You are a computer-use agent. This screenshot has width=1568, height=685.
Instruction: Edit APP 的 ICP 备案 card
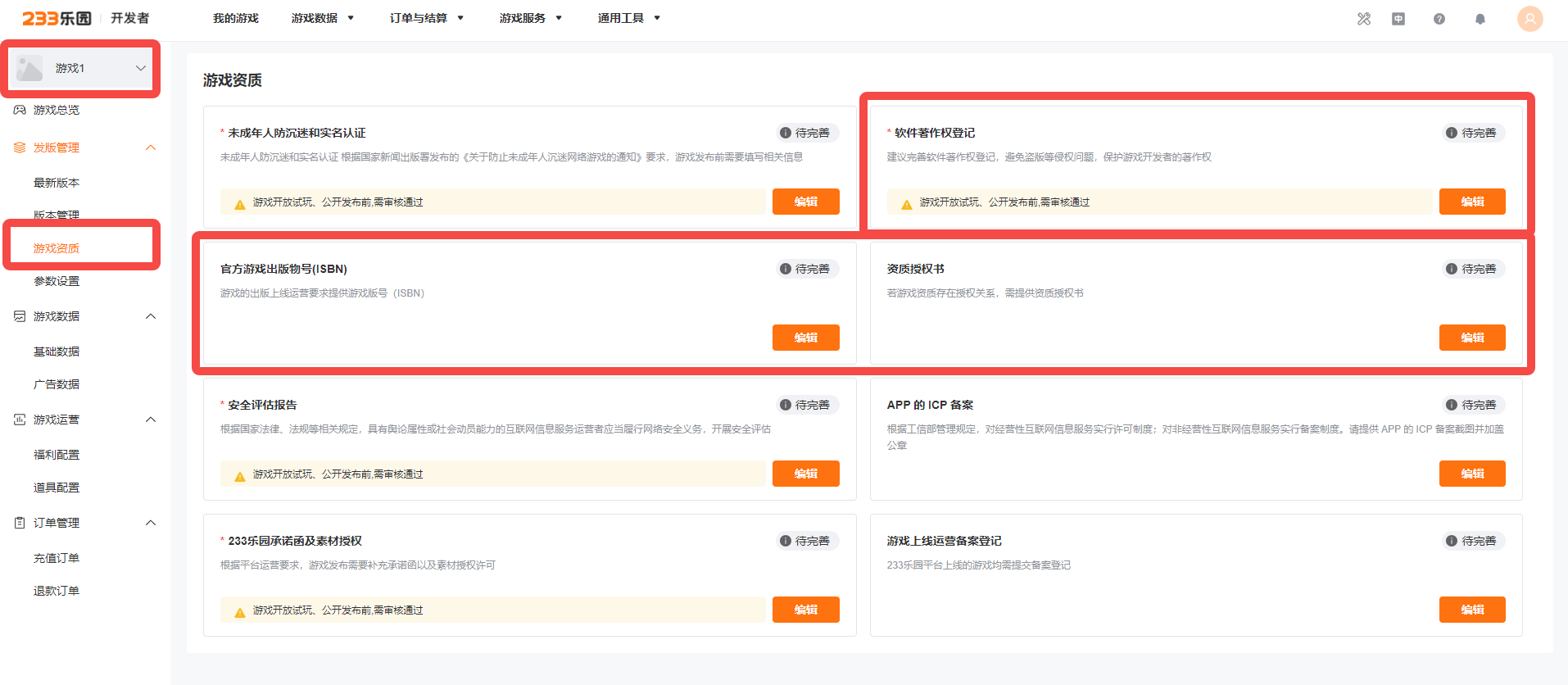(1472, 474)
